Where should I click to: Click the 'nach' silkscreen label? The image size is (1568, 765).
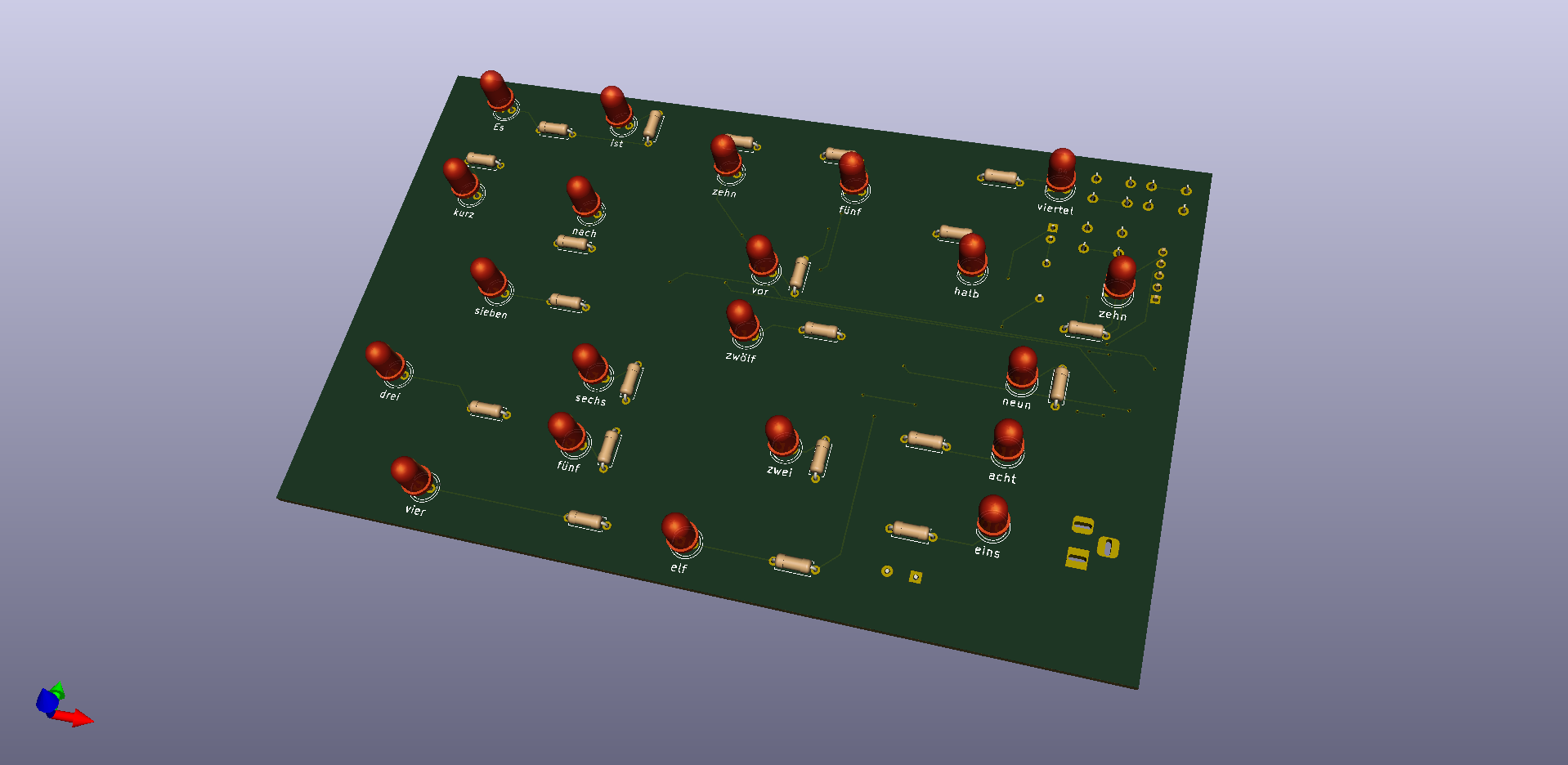coord(585,232)
